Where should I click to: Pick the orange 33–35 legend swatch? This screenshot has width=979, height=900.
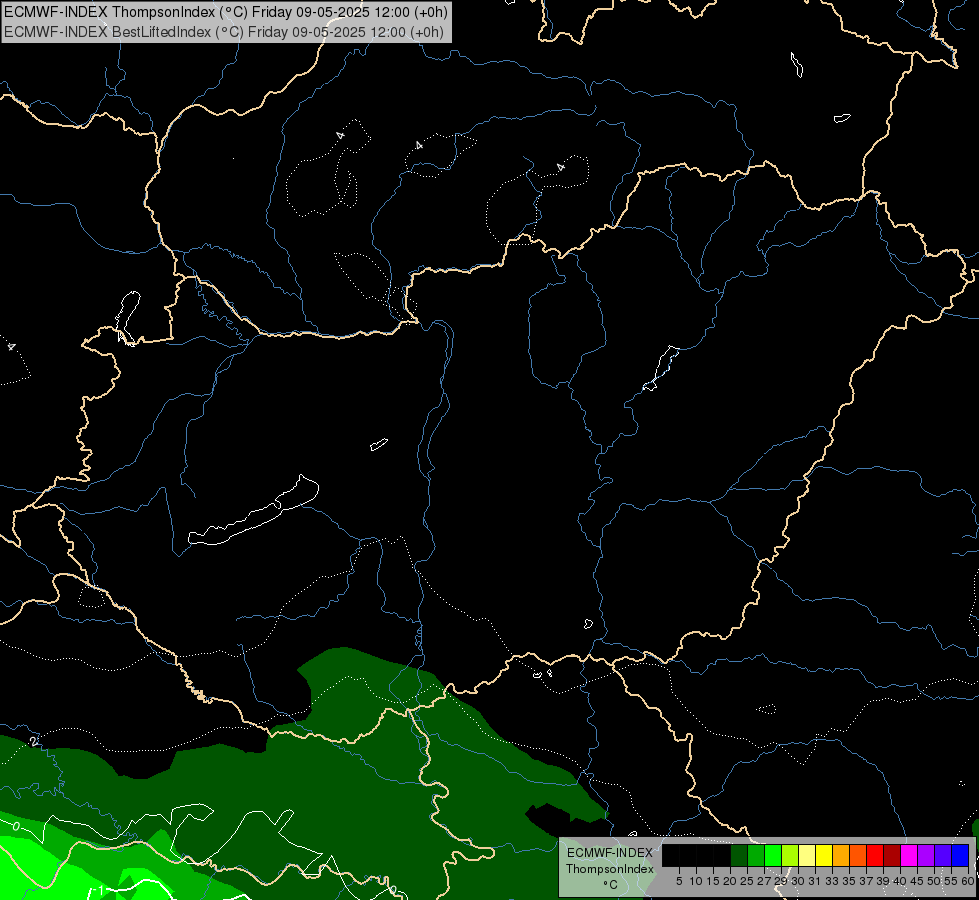coord(841,855)
